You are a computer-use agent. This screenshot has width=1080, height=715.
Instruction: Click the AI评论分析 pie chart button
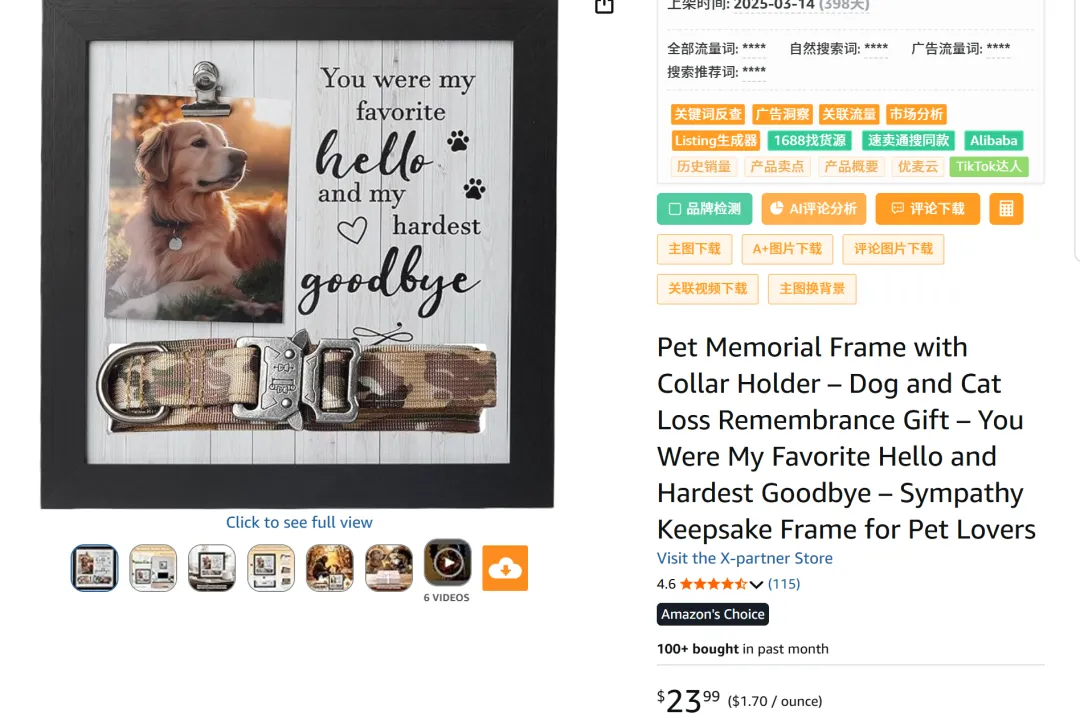[x=813, y=209]
